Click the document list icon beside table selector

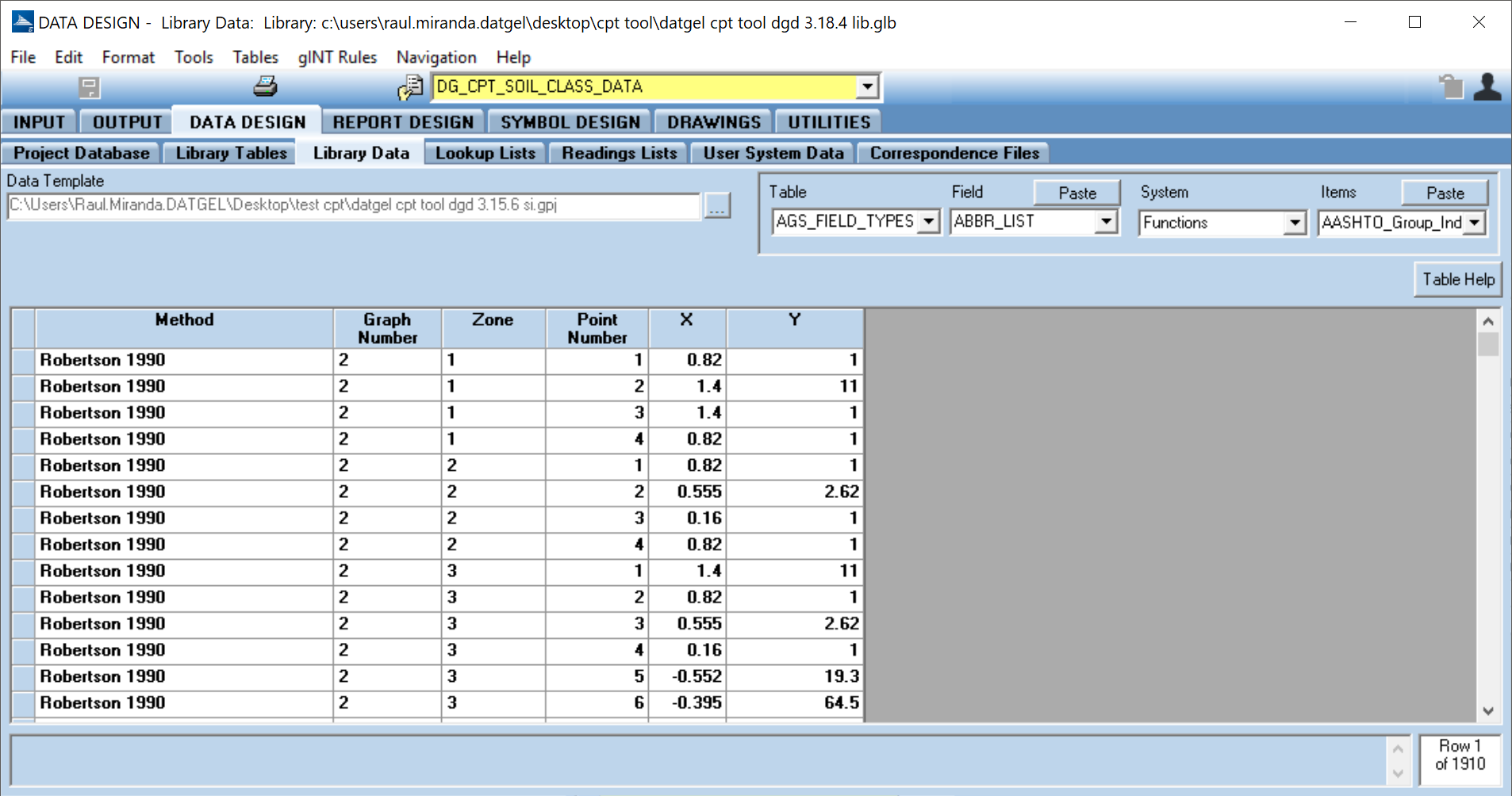[x=410, y=87]
